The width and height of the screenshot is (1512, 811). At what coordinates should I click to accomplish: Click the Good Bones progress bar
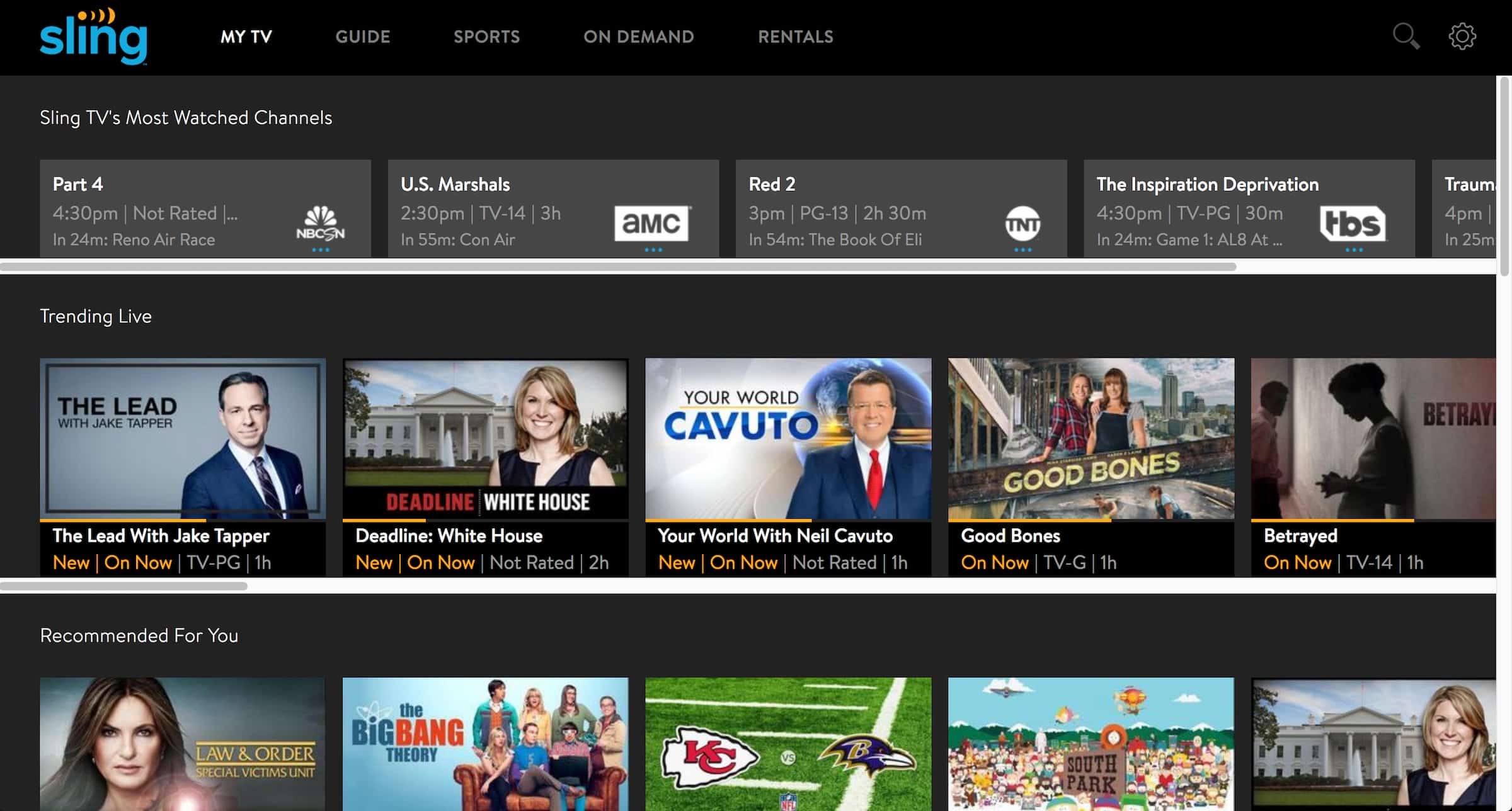coord(1091,520)
